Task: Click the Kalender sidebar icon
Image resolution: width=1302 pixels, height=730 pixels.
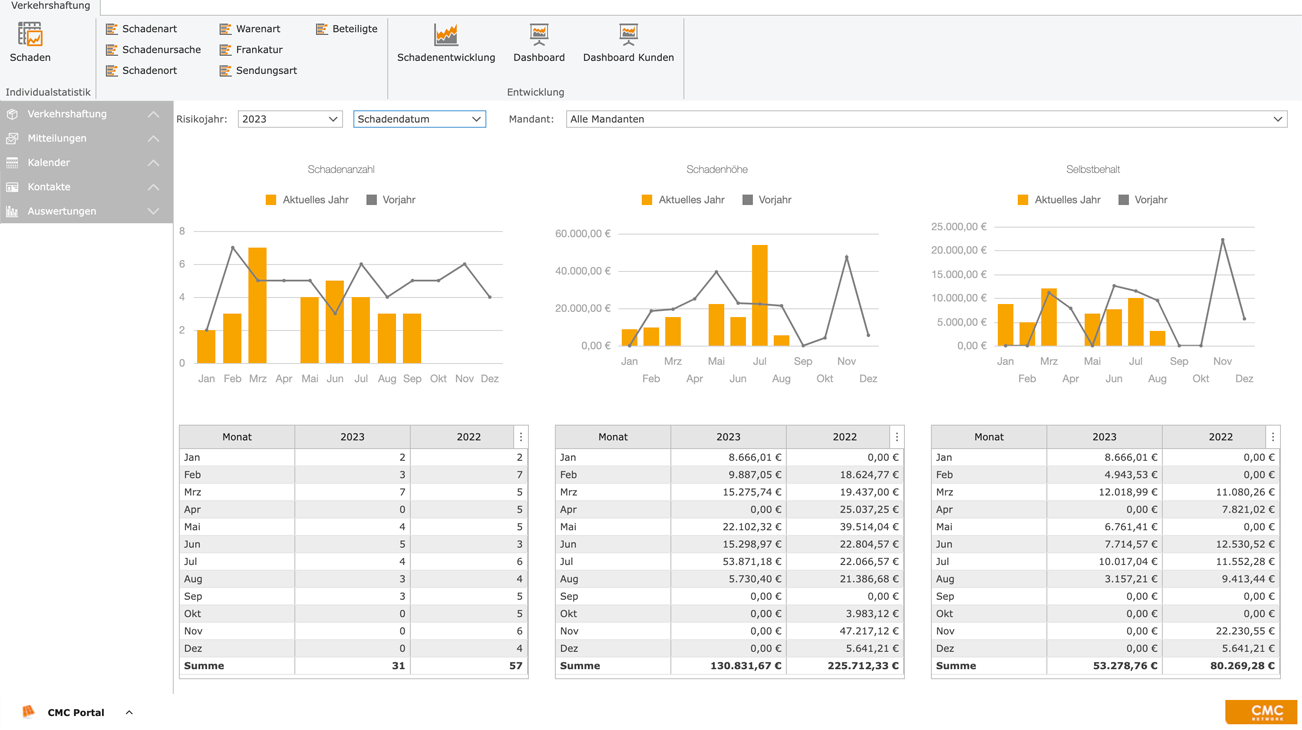Action: (12, 163)
